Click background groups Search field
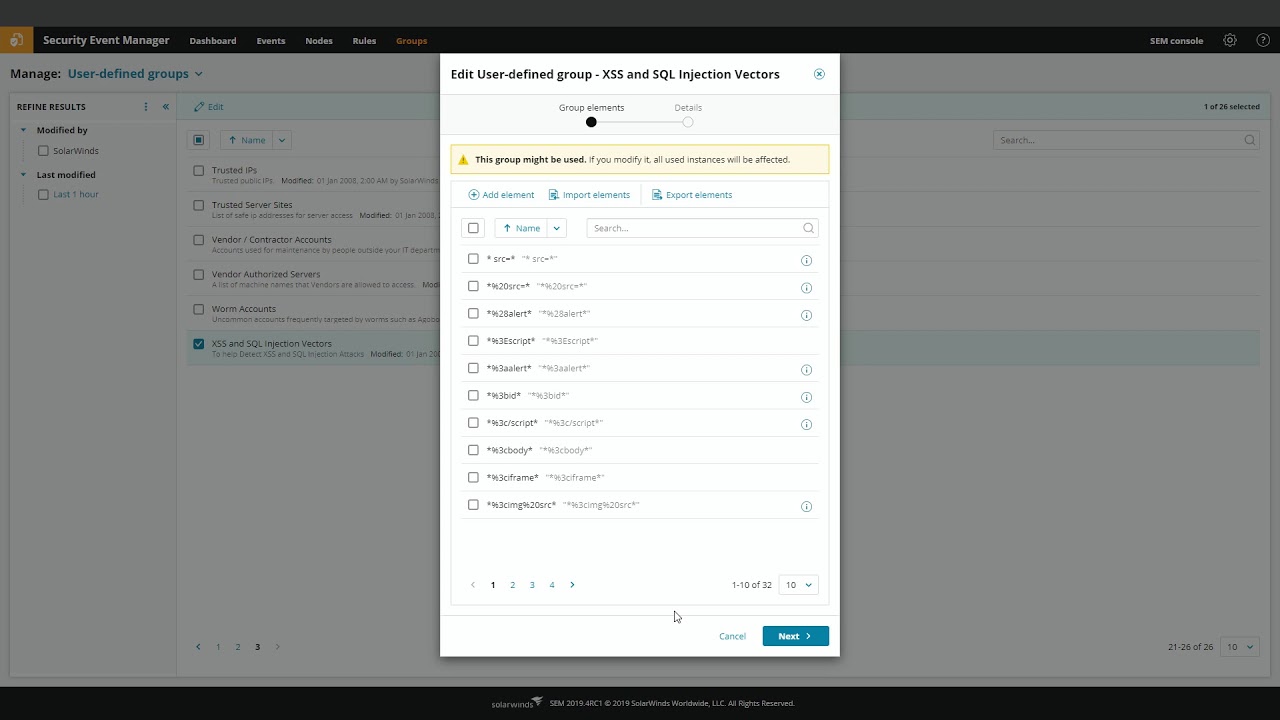 (x=1126, y=140)
